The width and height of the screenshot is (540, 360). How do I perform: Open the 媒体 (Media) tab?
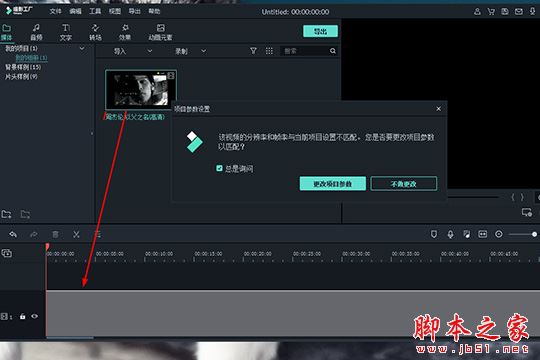click(x=7, y=32)
